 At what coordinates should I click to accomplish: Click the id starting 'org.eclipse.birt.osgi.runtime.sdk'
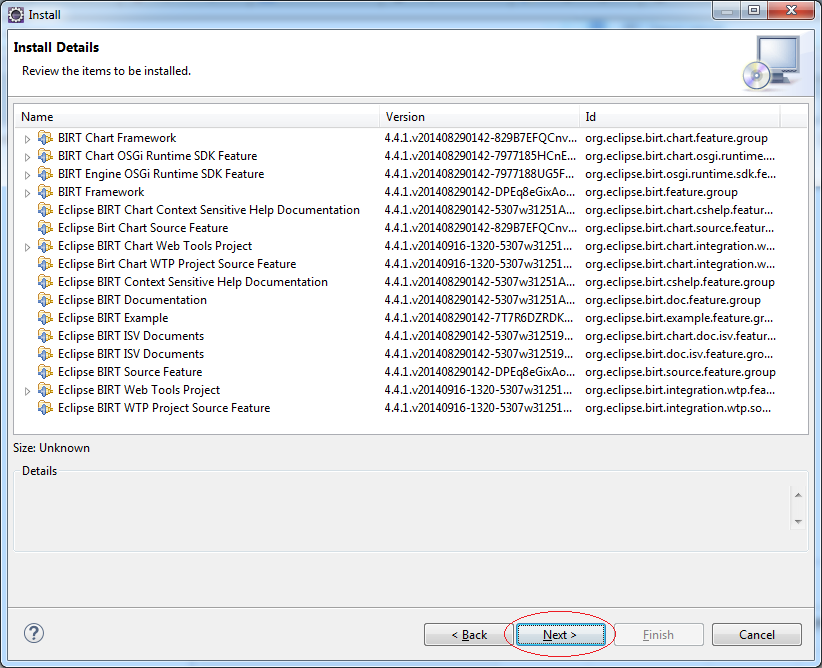680,174
